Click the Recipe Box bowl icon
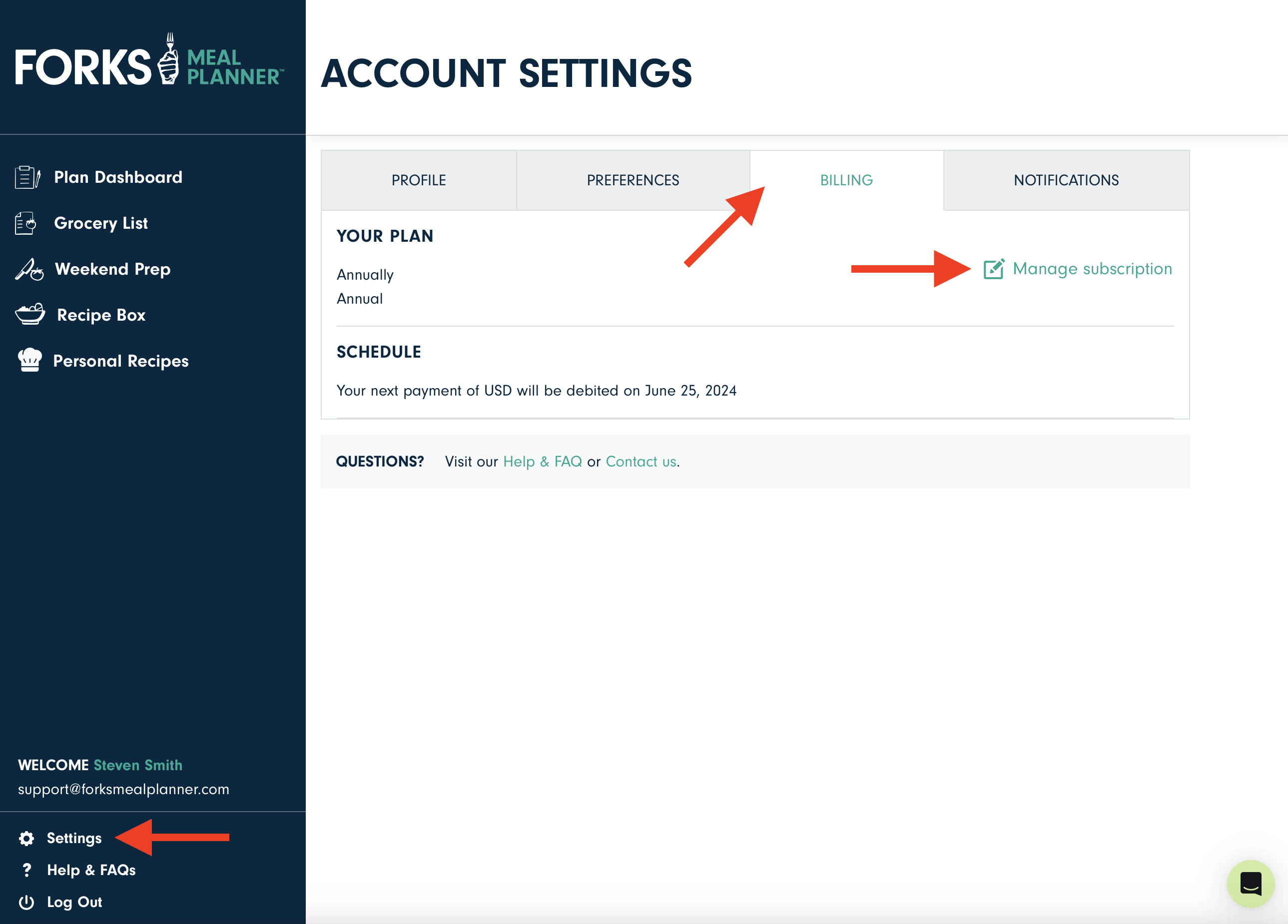Screen dimensions: 1288x924 click(29, 315)
